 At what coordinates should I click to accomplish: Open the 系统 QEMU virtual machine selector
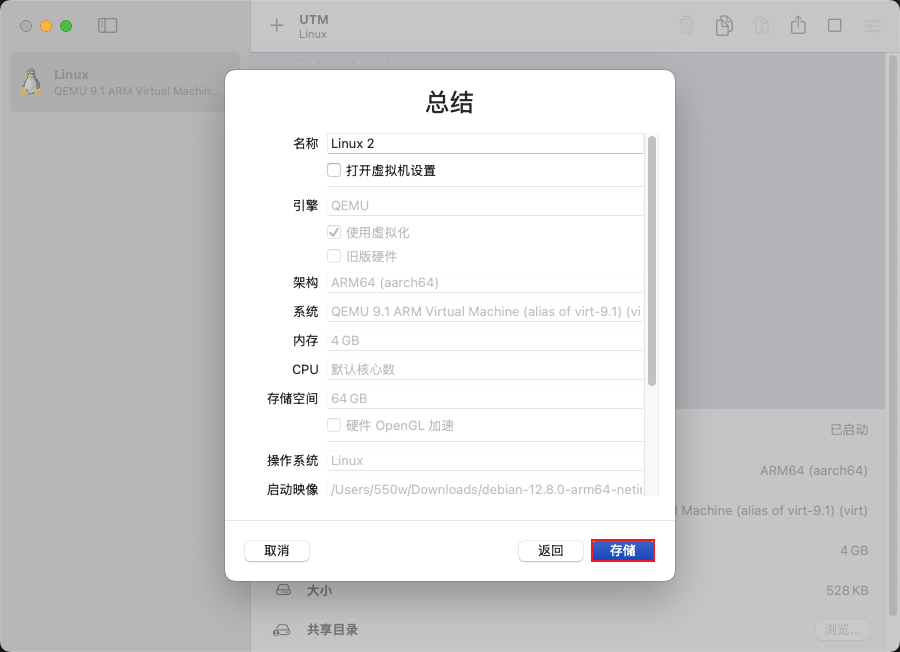pyautogui.click(x=485, y=311)
